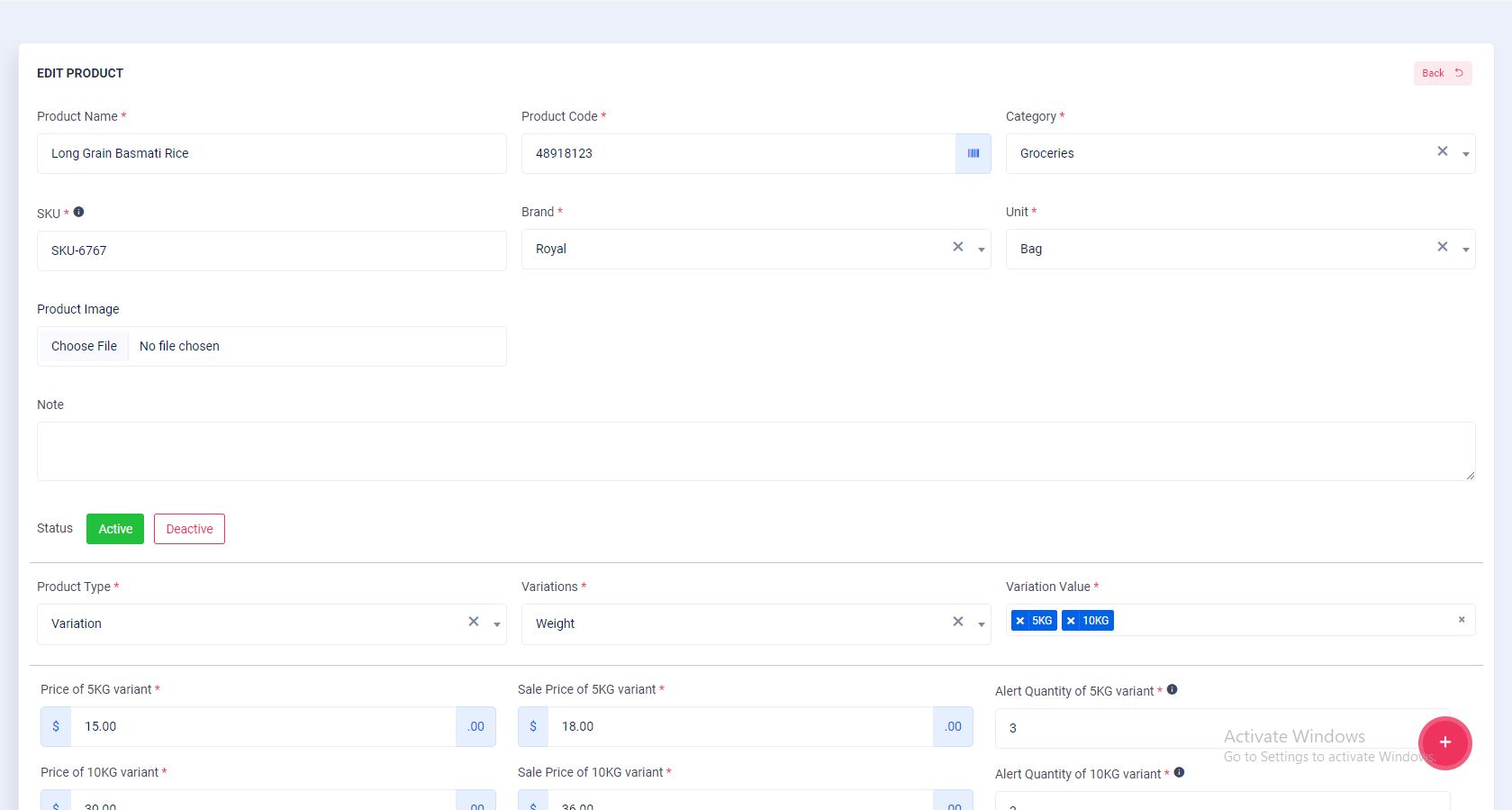Clear all variation values with the x

(1461, 620)
